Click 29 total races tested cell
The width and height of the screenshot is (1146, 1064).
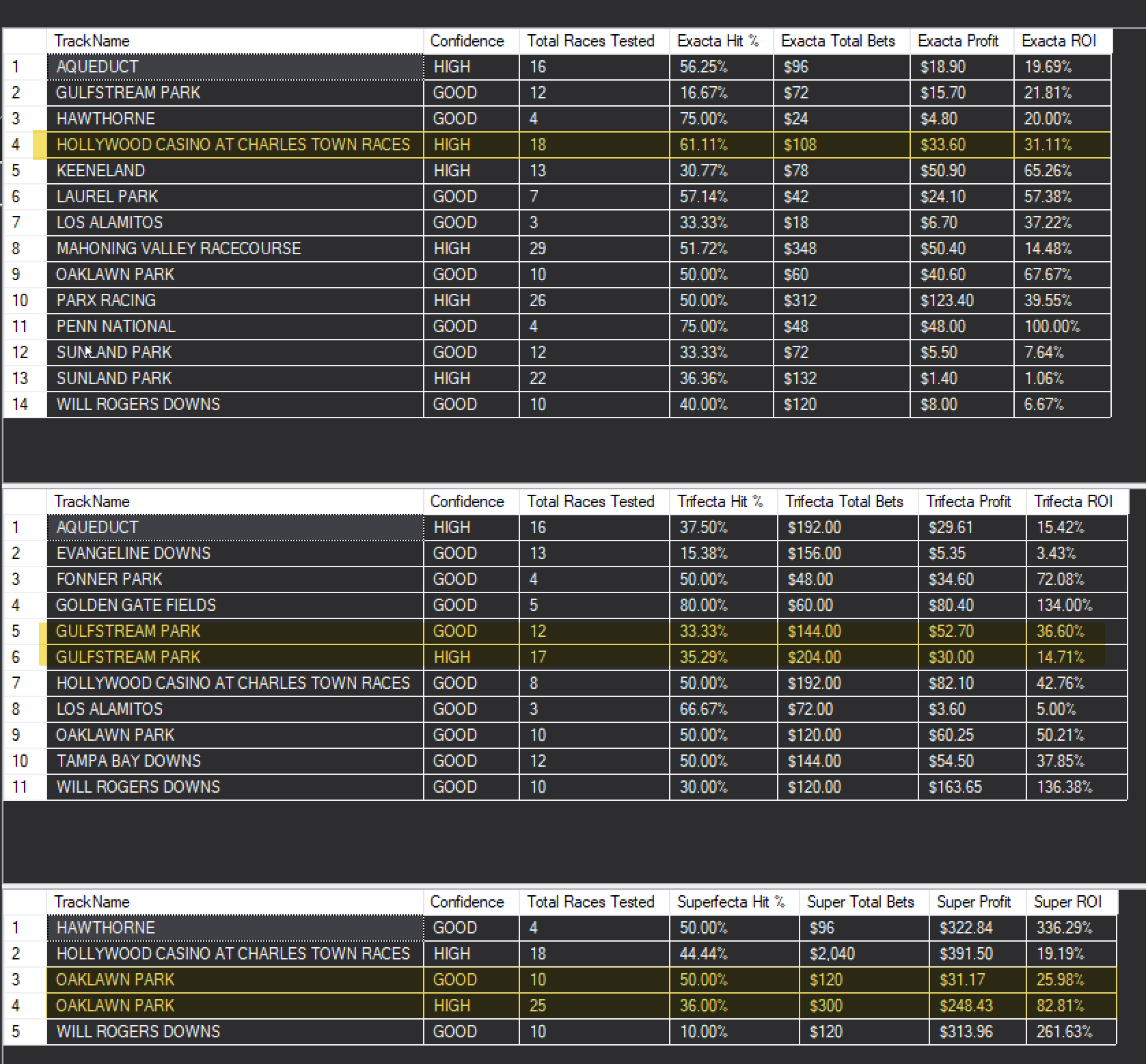point(595,249)
